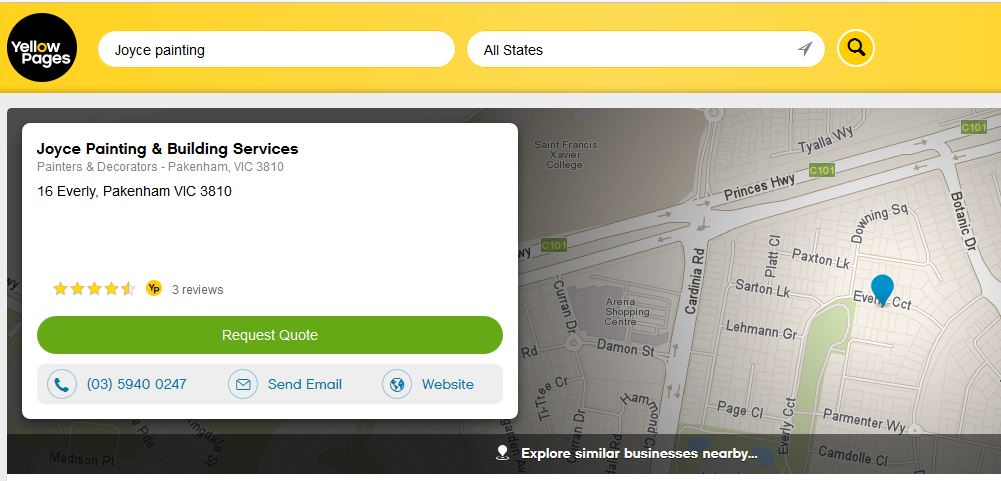Screen dimensions: 1001x481
Task: Click the Paxton Lk map label
Action: click(x=822, y=258)
